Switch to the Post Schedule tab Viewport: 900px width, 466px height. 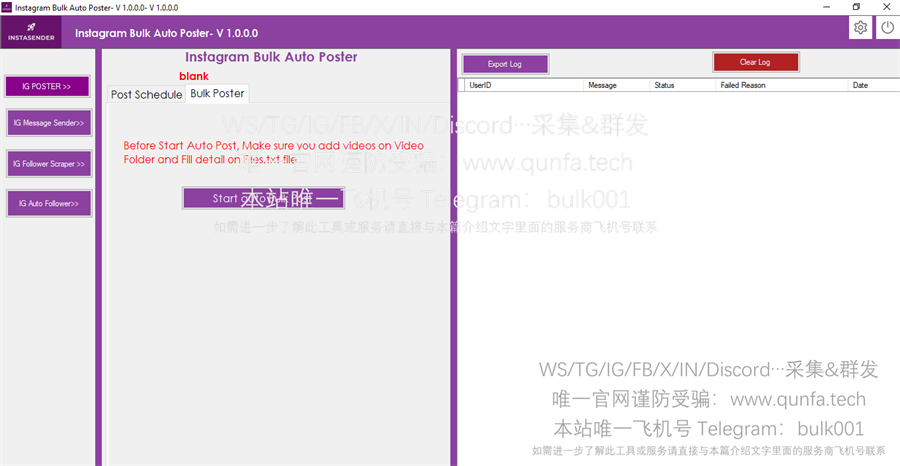pos(146,95)
